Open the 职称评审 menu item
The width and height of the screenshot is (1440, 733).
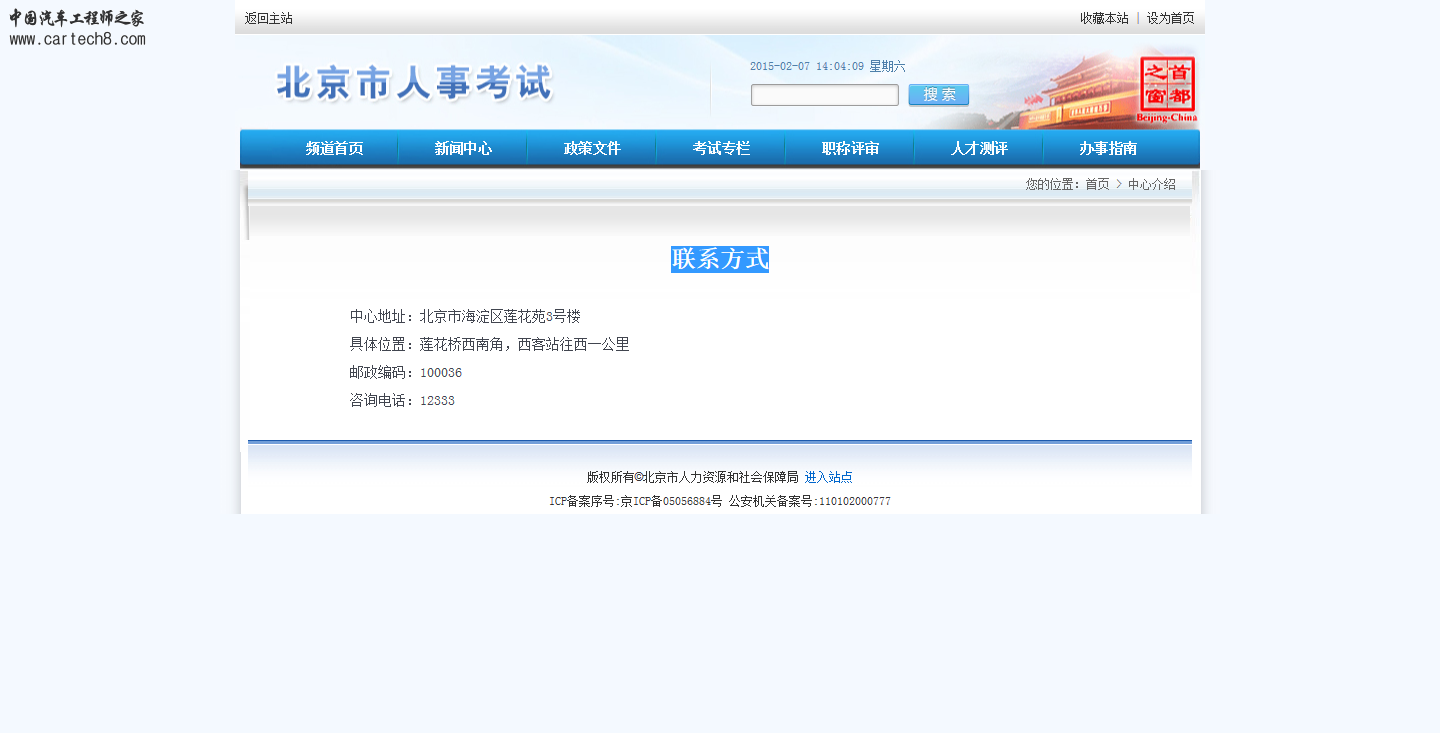[850, 149]
